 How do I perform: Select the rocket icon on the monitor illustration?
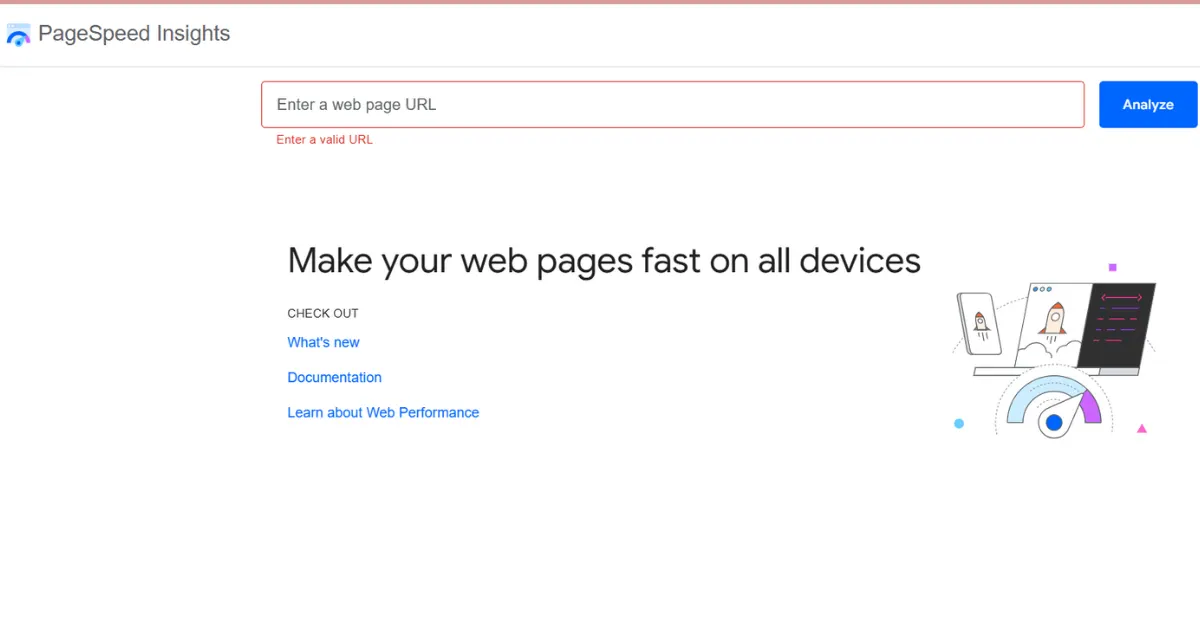coord(1053,320)
